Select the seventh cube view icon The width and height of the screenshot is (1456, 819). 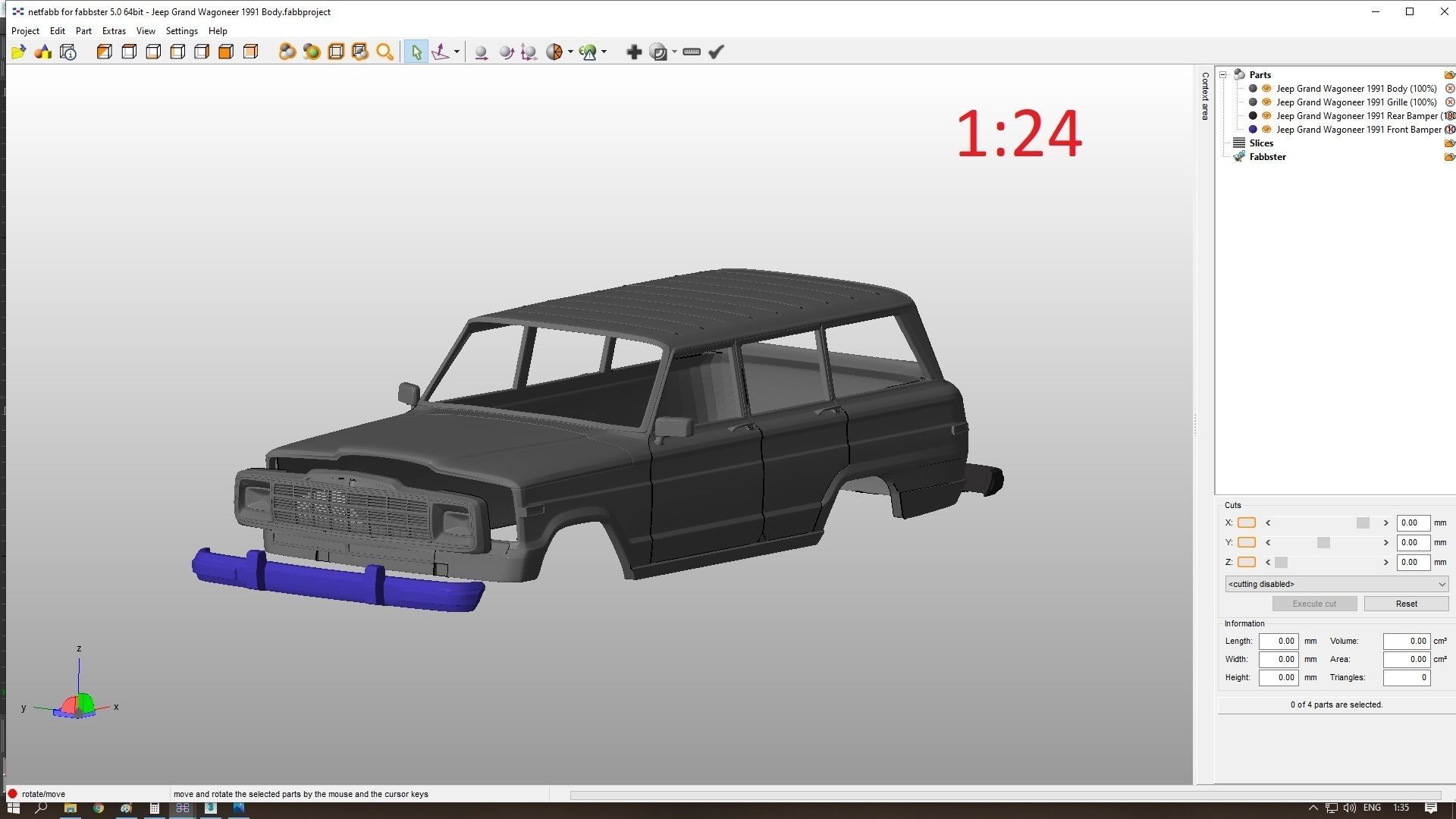[250, 52]
